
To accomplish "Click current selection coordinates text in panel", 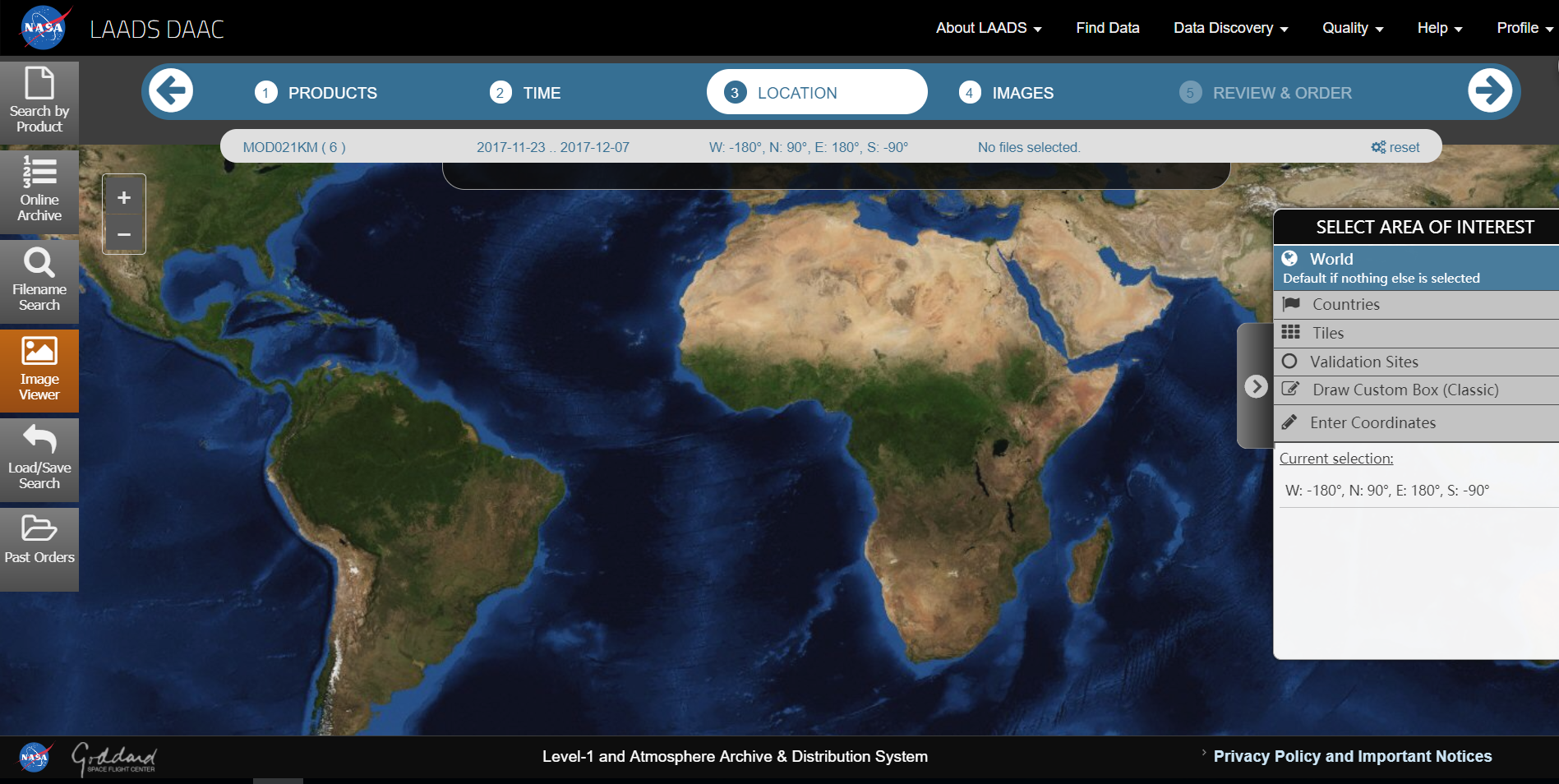I will coord(1387,491).
